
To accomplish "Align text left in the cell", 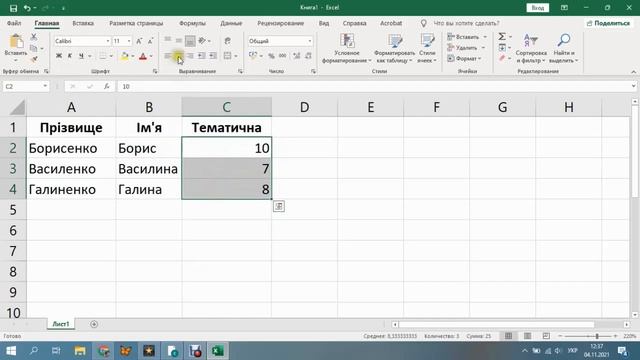I will click(168, 56).
